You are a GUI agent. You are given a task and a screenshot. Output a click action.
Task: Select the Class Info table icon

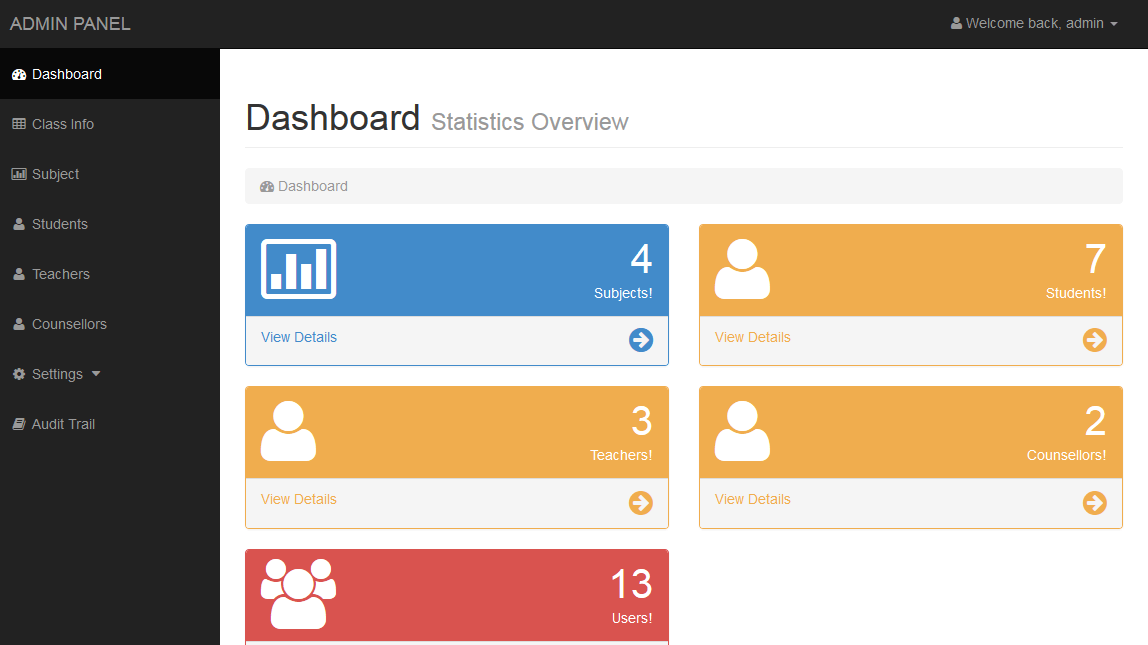[18, 123]
